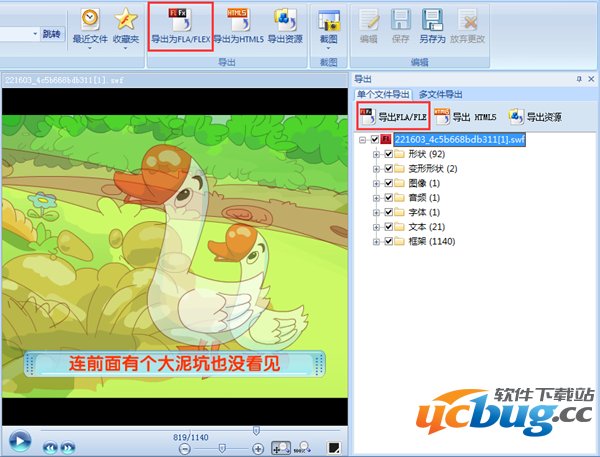Uncheck the 字体 (1) checkbox
600x457 pixels.
(389, 212)
